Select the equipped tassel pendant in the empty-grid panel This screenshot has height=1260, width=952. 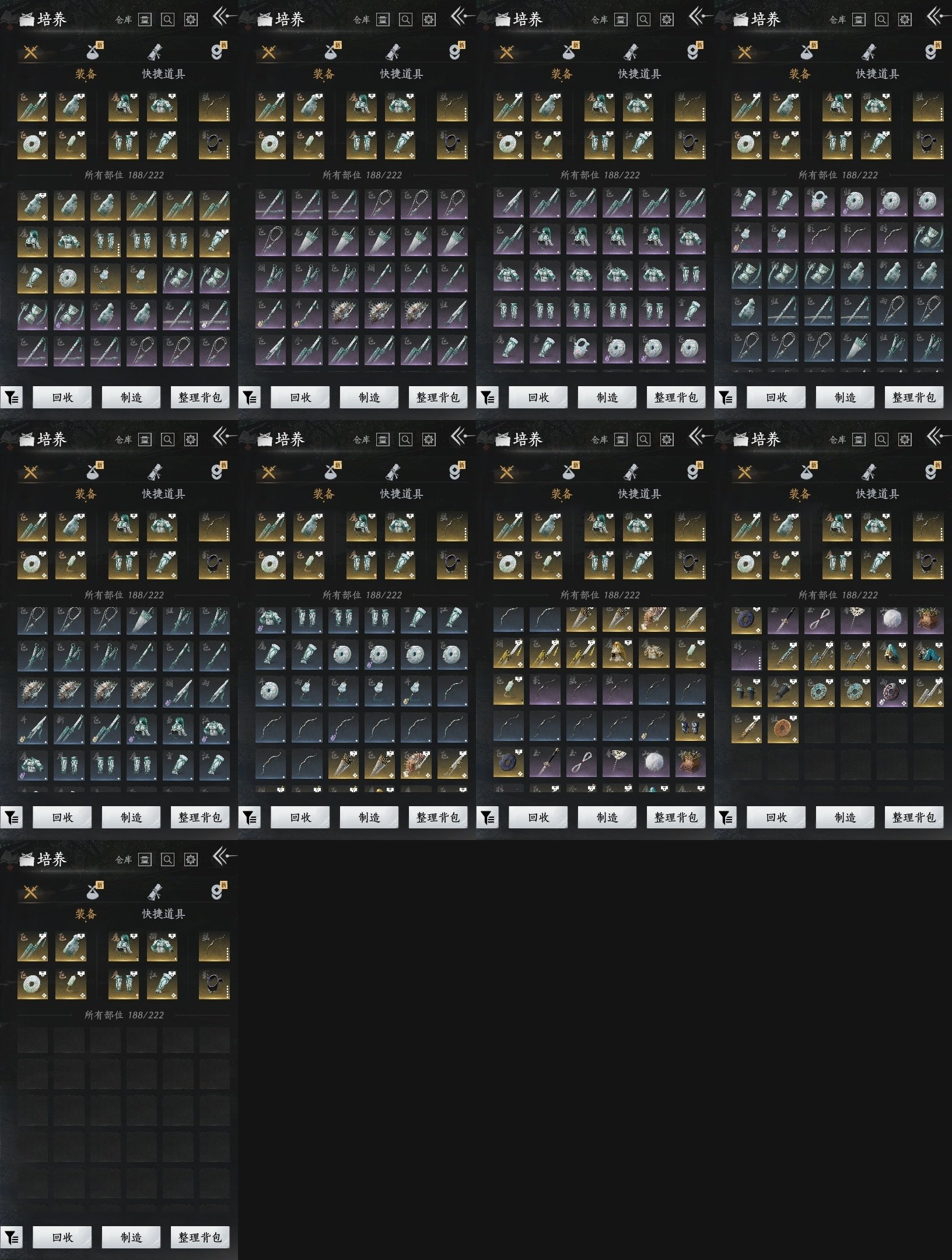click(x=71, y=984)
